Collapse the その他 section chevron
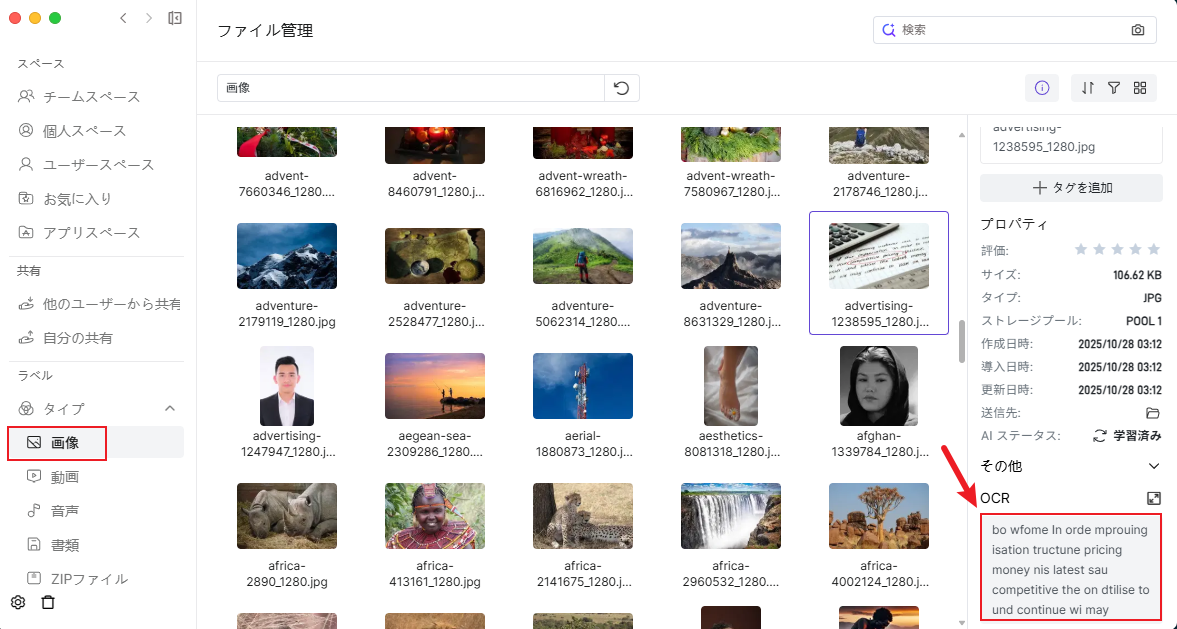1177x629 pixels. click(1153, 466)
